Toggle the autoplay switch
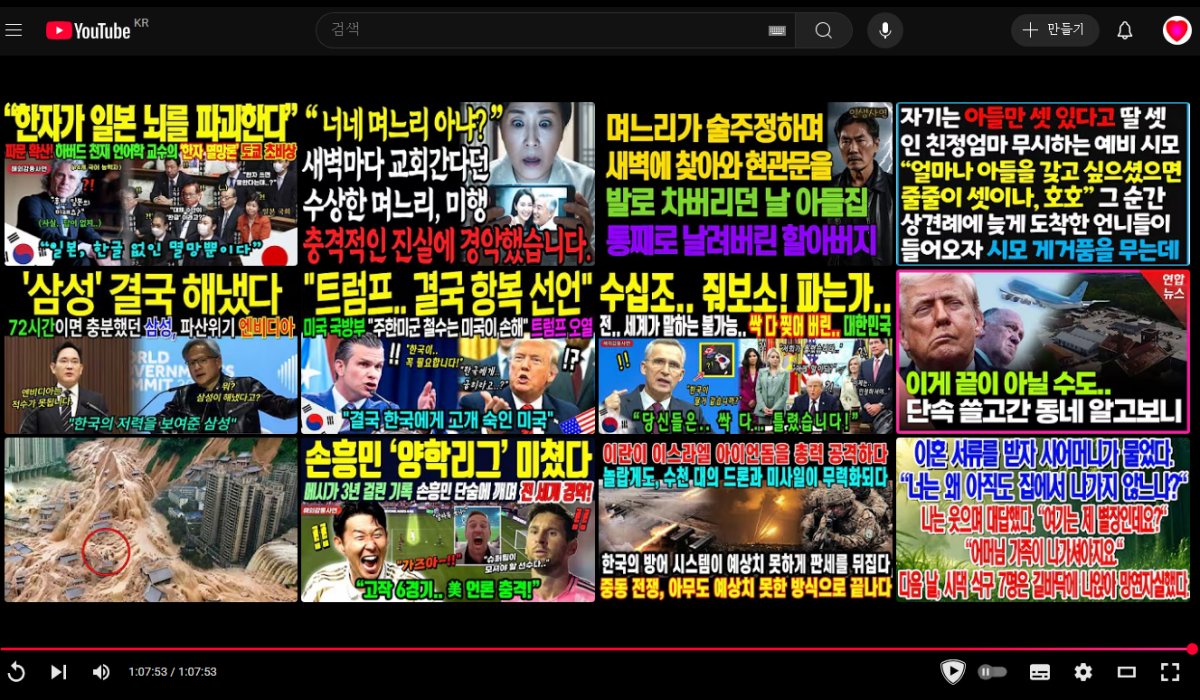This screenshot has height=700, width=1200. tap(992, 672)
